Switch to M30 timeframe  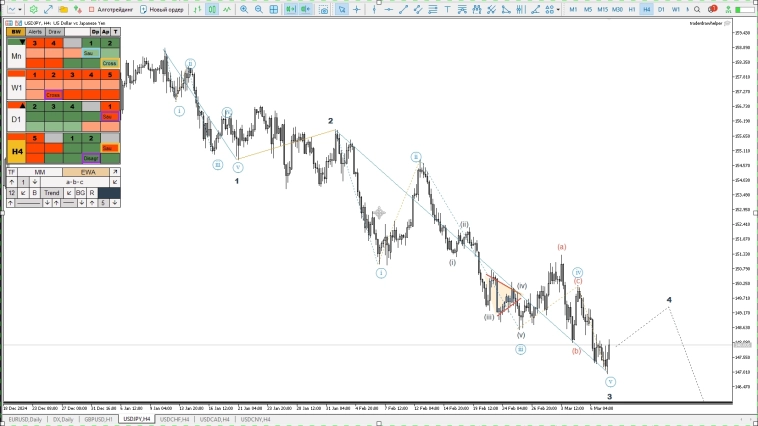[x=617, y=9]
